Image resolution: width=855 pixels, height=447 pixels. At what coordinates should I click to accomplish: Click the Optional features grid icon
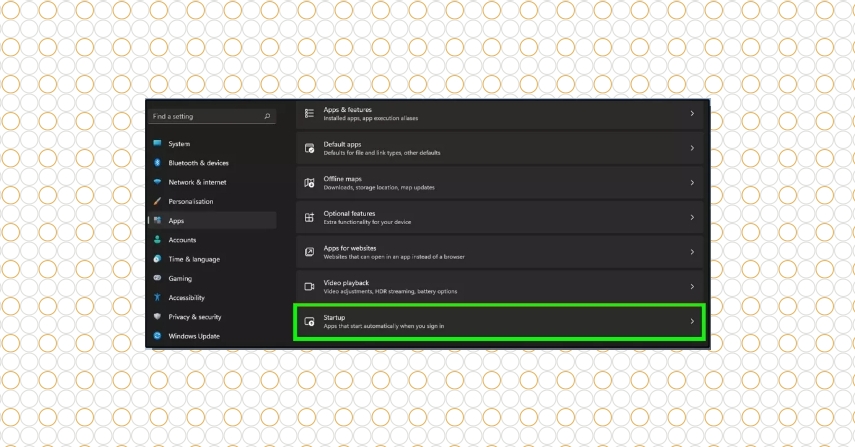[309, 218]
